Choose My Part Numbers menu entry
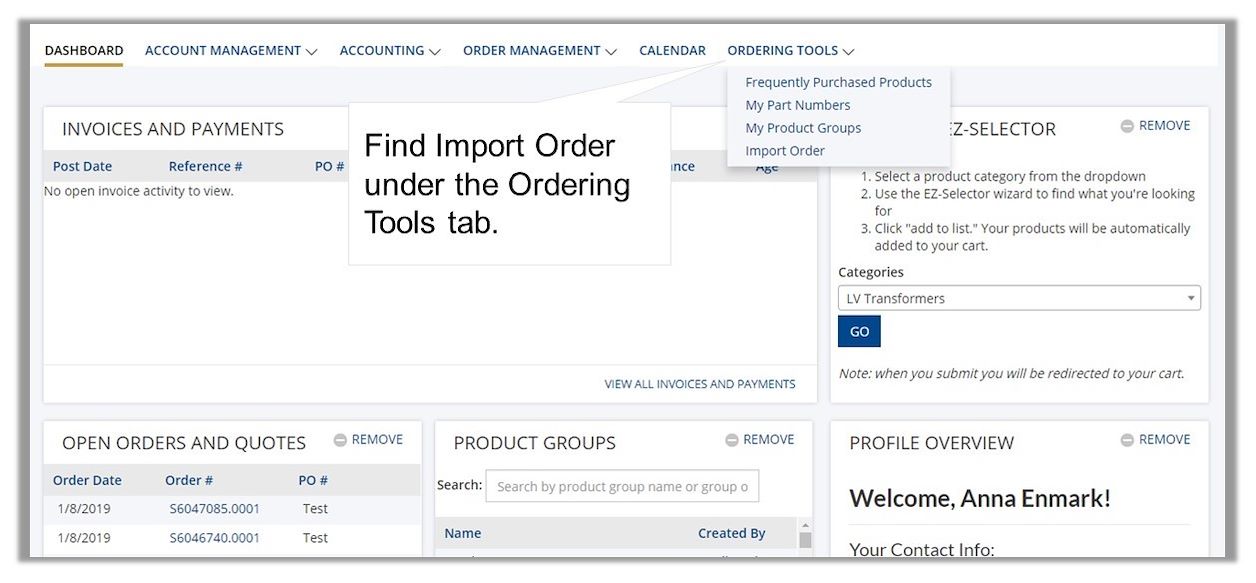The height and width of the screenshot is (583, 1256). tap(797, 104)
